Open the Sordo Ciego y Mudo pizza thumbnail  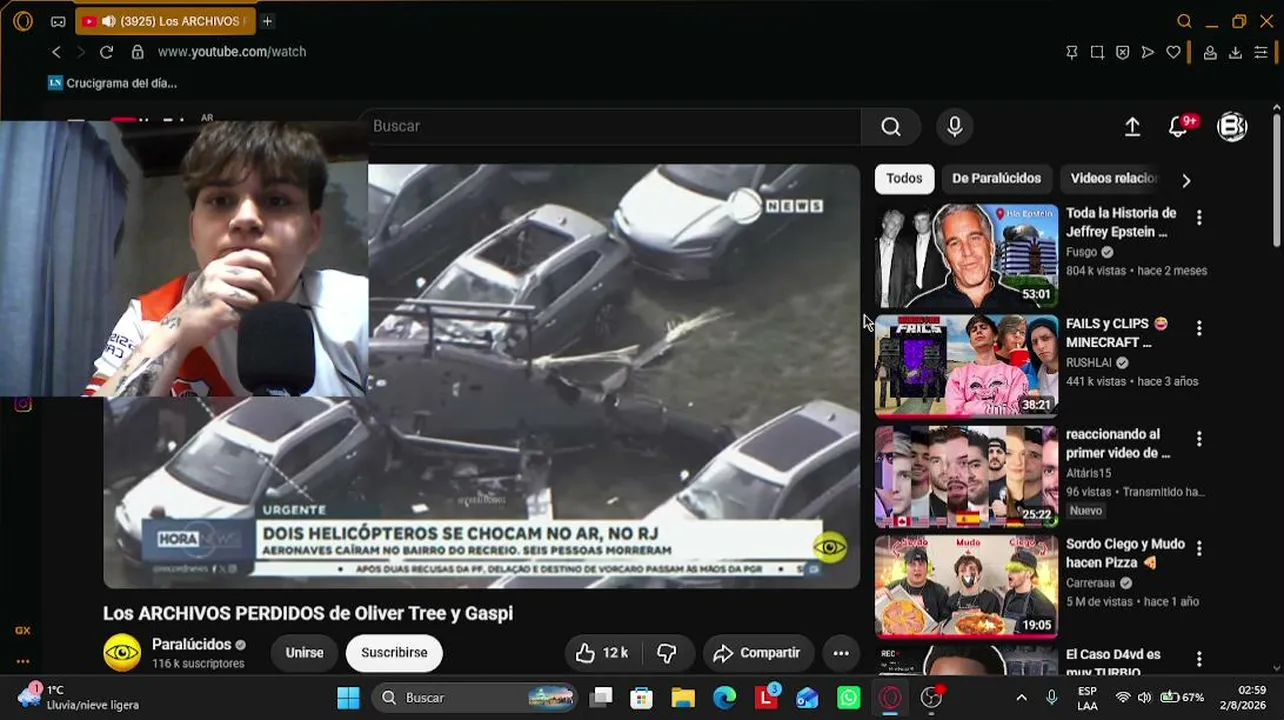966,586
